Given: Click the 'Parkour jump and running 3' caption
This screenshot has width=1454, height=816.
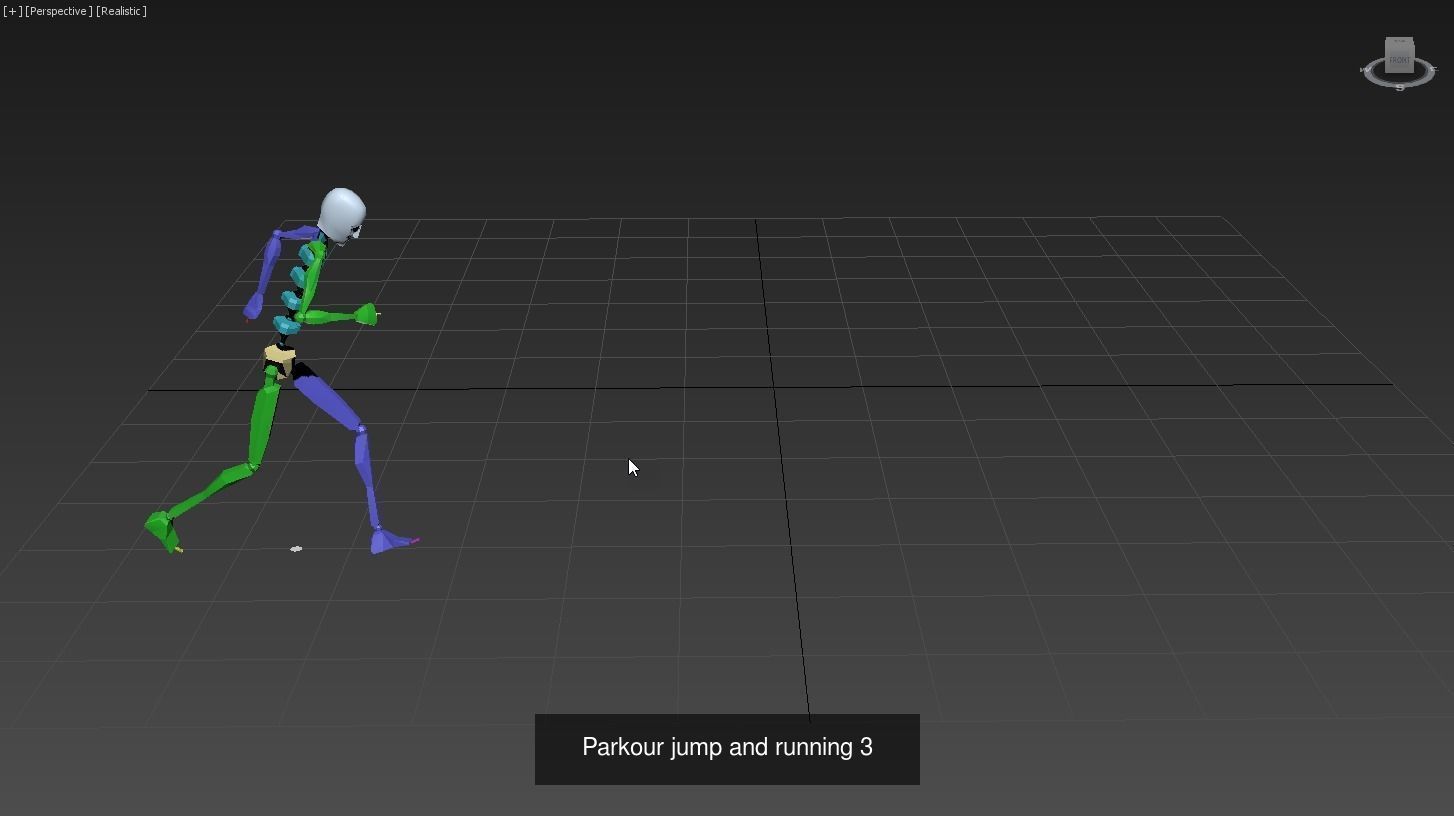Looking at the screenshot, I should tap(727, 748).
